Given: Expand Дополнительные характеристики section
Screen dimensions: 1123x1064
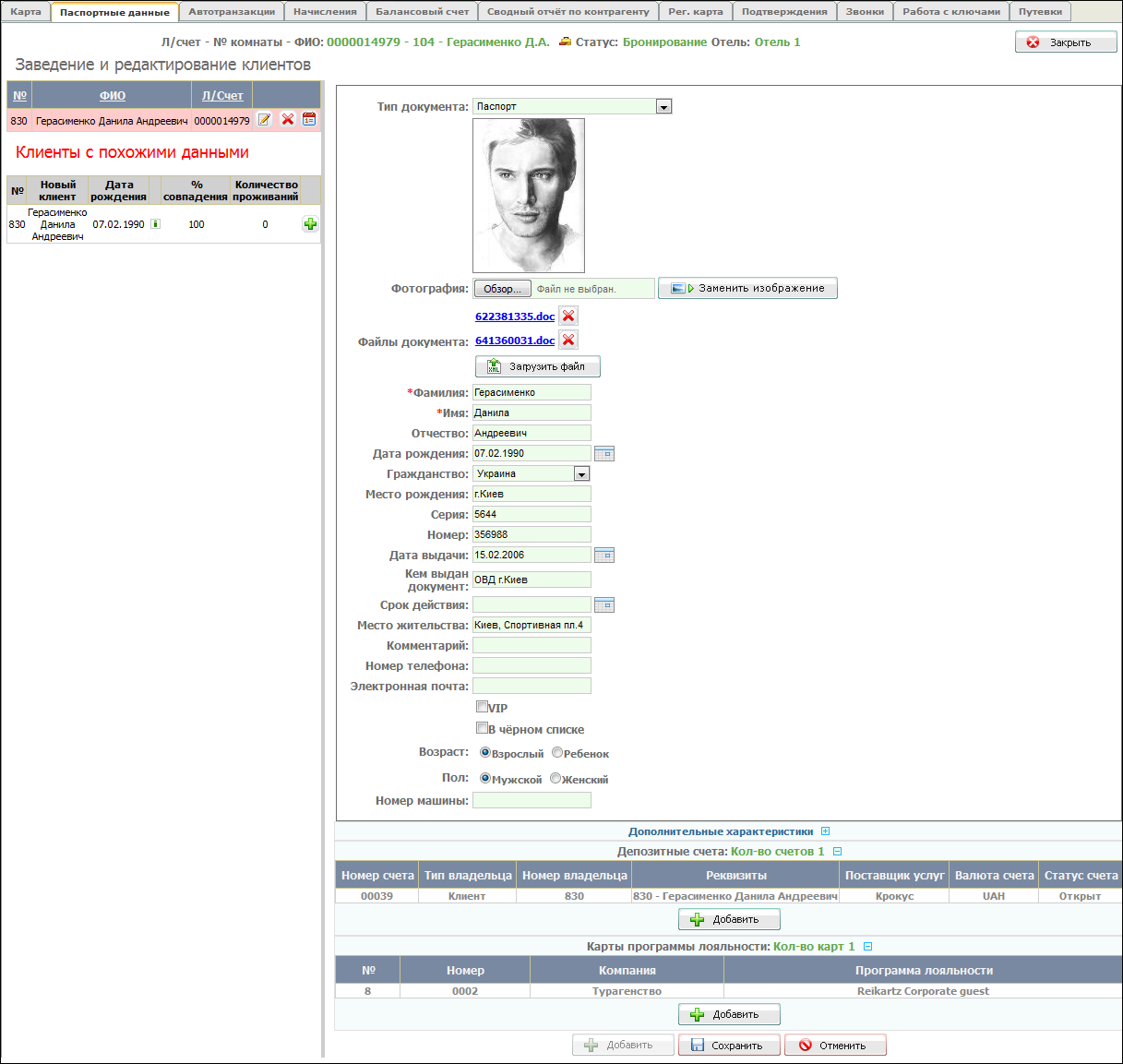Looking at the screenshot, I should tap(826, 831).
